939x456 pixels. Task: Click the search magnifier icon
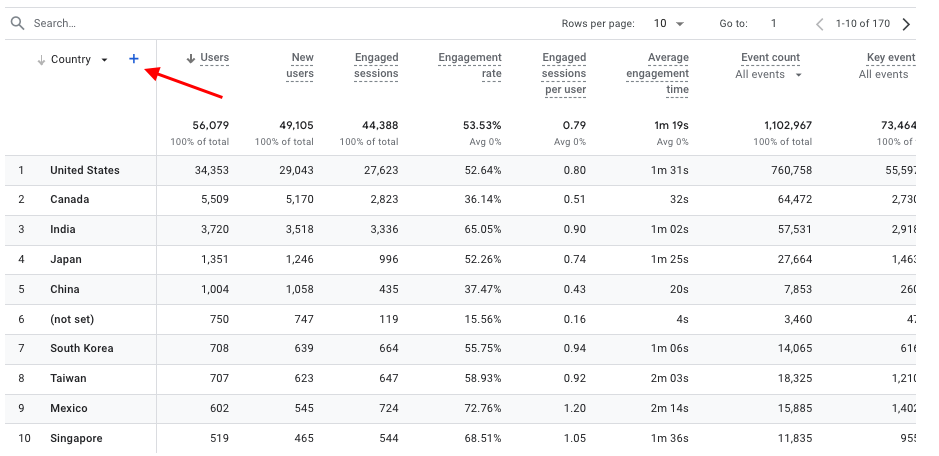tap(17, 23)
